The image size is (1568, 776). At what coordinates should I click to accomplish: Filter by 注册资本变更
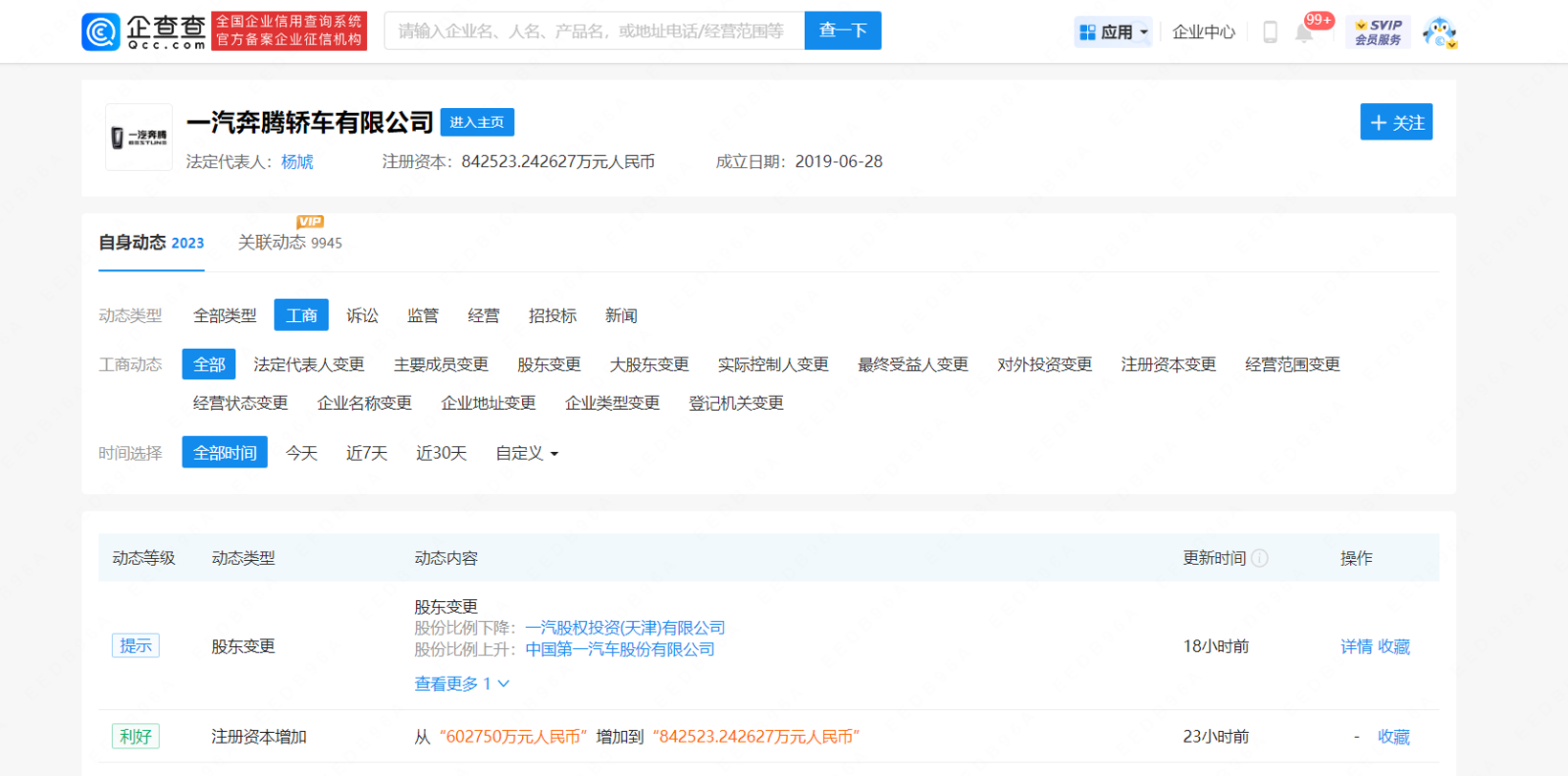pos(1168,364)
